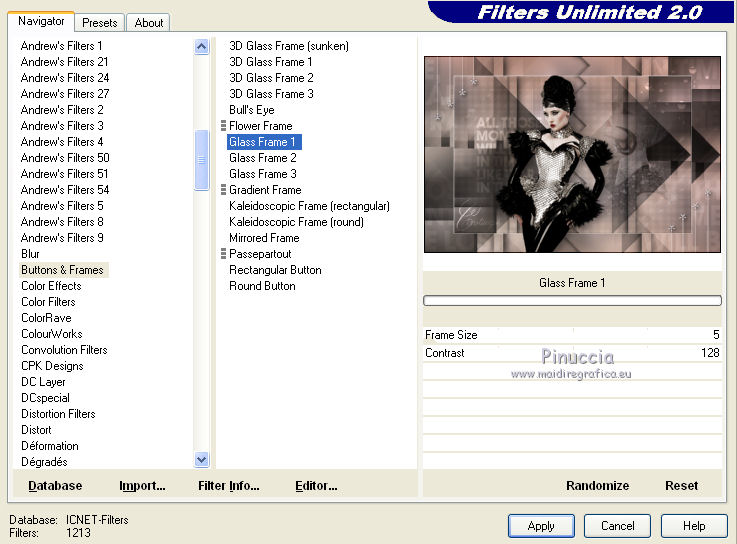Open the Presets tab
The width and height of the screenshot is (737, 544).
coord(100,23)
